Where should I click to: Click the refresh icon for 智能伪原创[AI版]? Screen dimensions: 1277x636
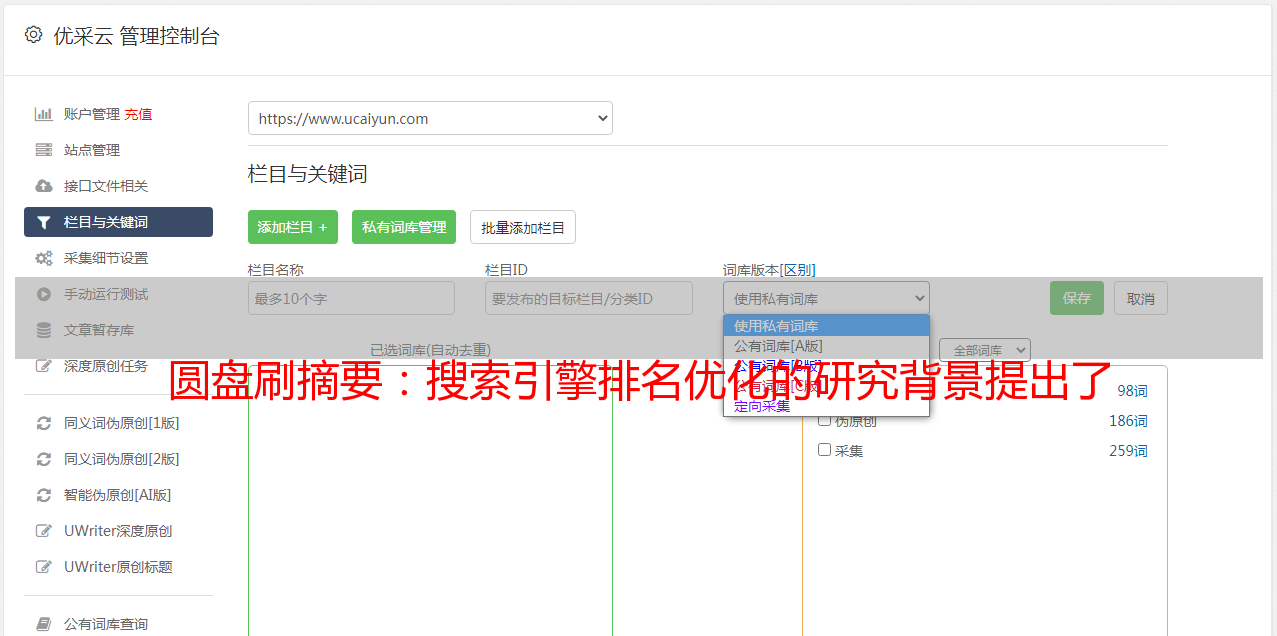pyautogui.click(x=43, y=495)
